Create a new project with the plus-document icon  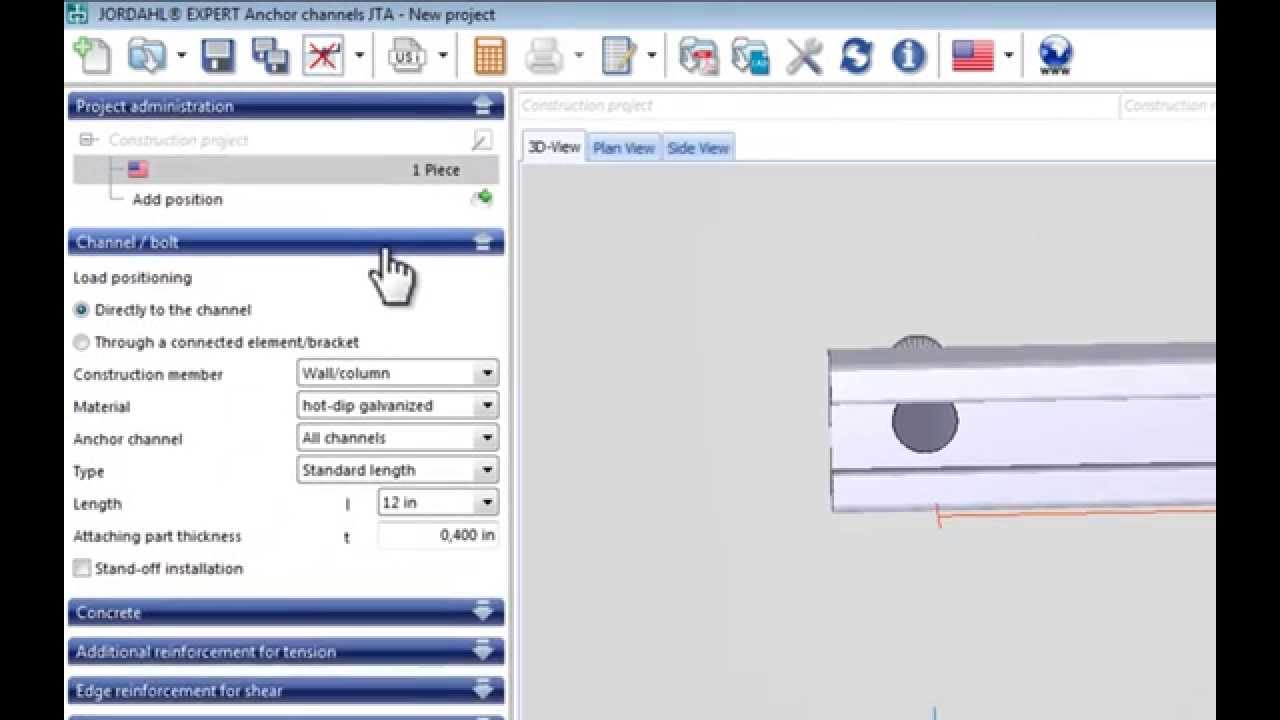(x=93, y=55)
